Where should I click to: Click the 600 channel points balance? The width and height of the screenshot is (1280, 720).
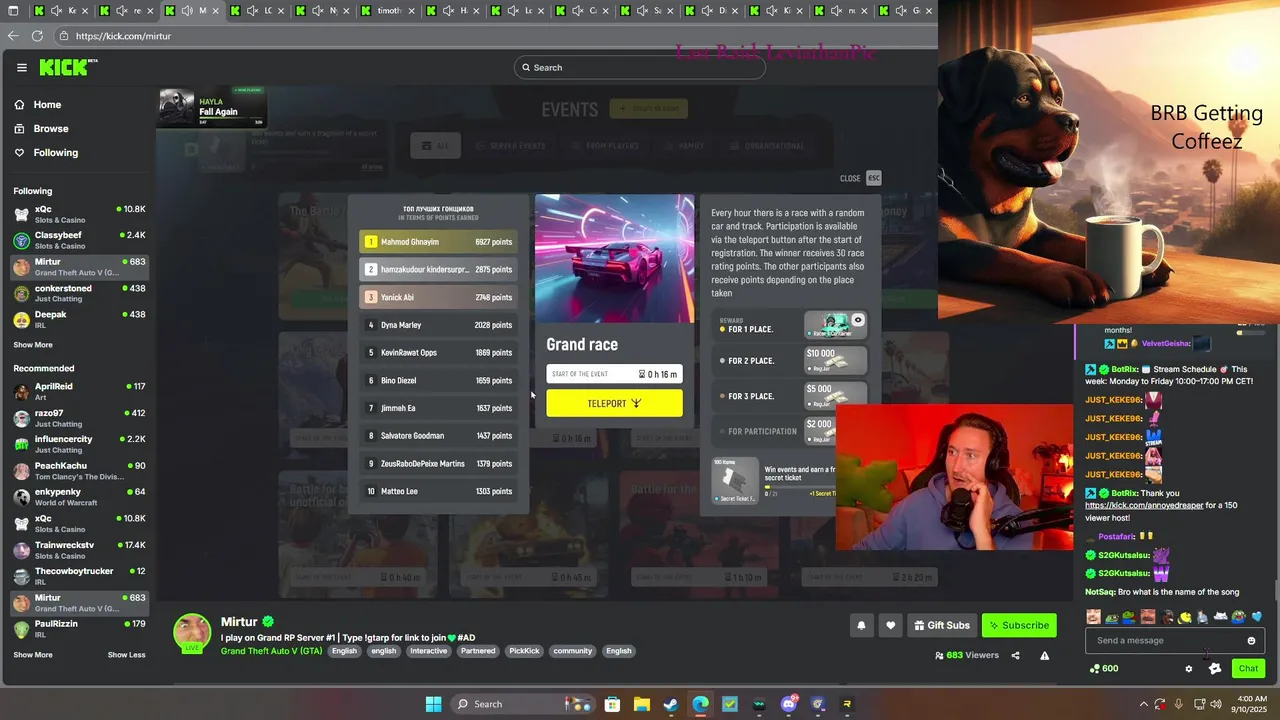pos(1104,669)
